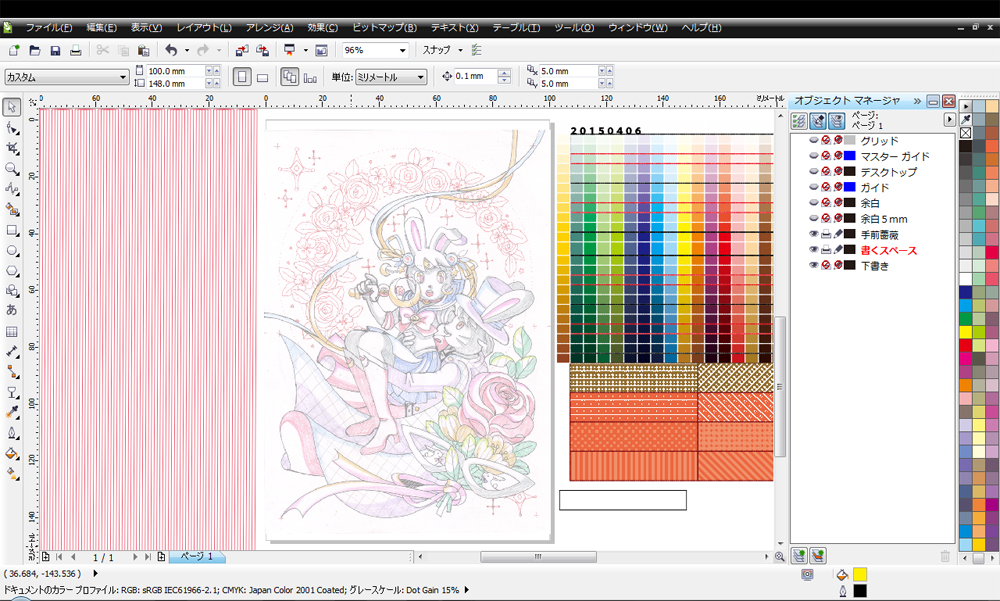Select the Table tool in the toolbox
The width and height of the screenshot is (1000, 601).
click(12, 331)
